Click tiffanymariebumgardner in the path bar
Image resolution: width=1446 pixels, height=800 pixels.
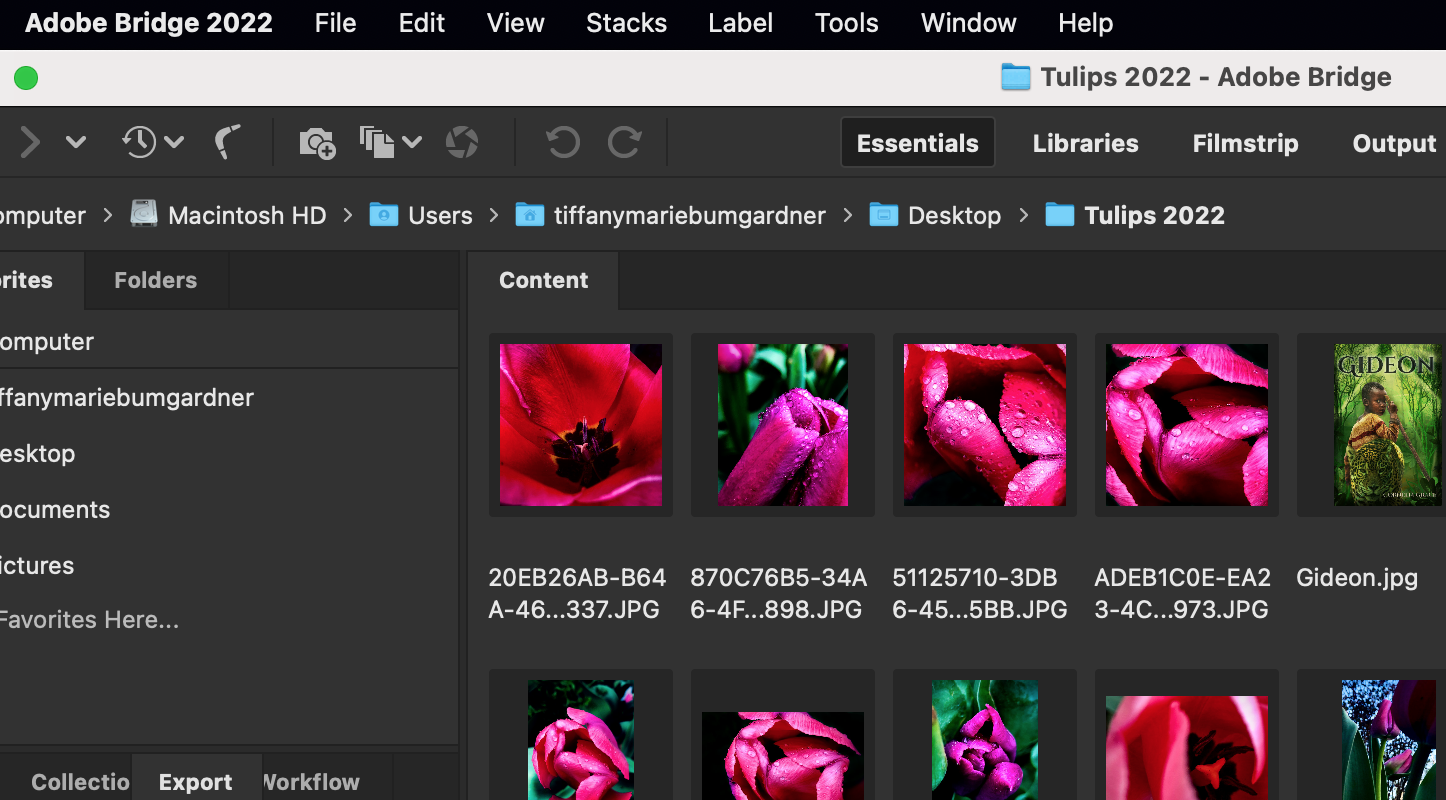690,215
